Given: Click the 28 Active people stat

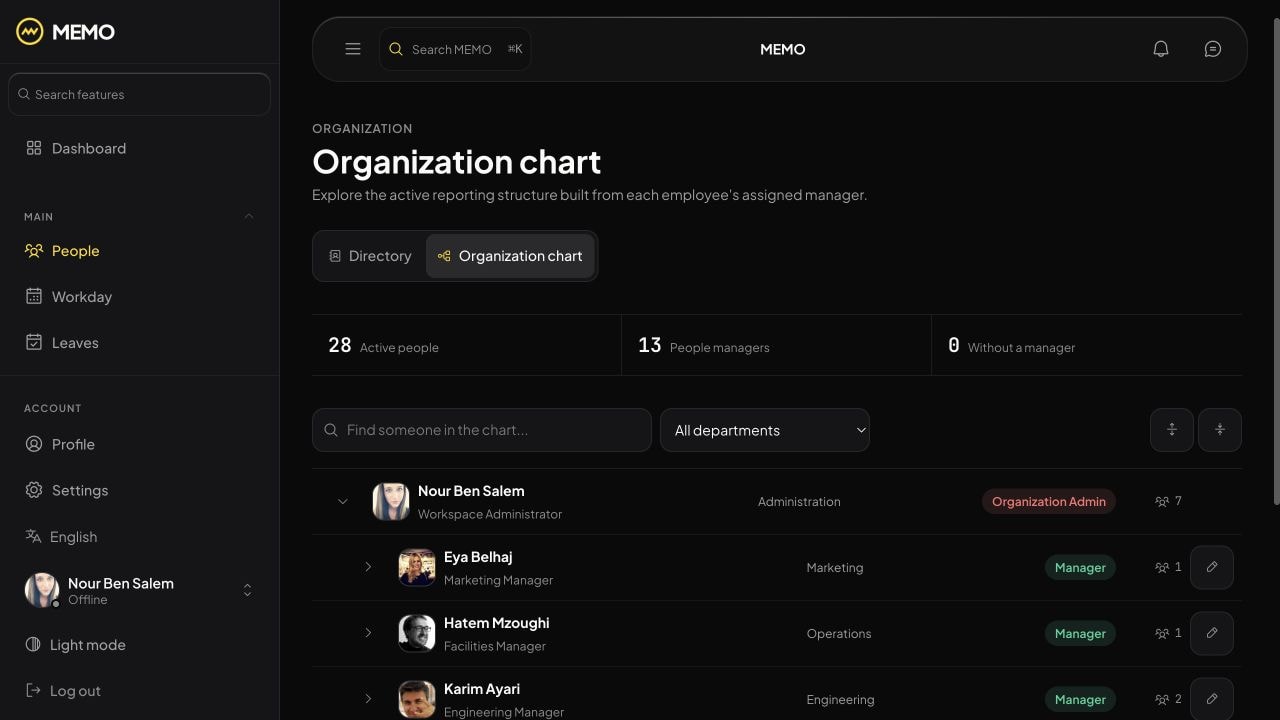Looking at the screenshot, I should tap(466, 345).
